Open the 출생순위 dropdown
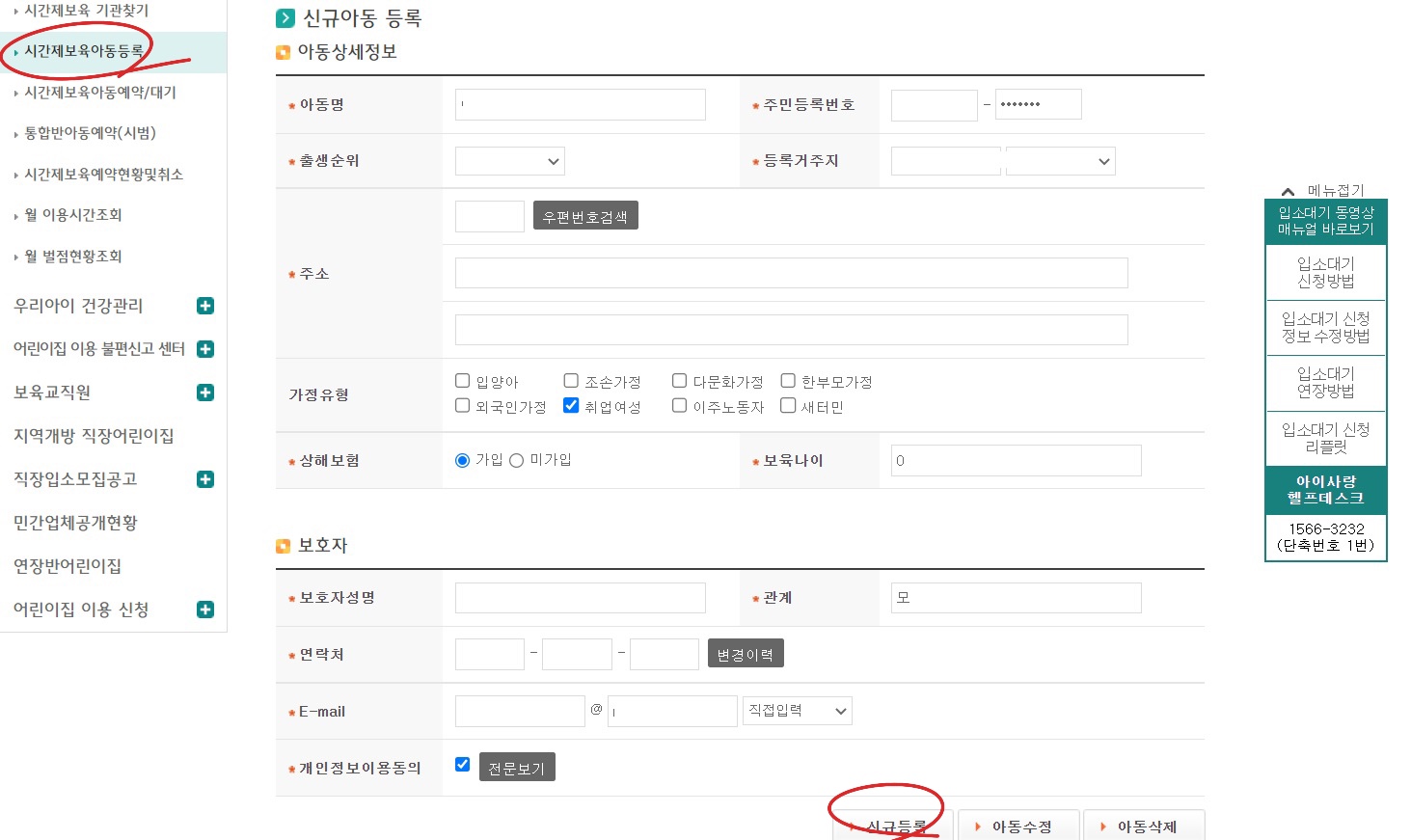 tap(509, 160)
